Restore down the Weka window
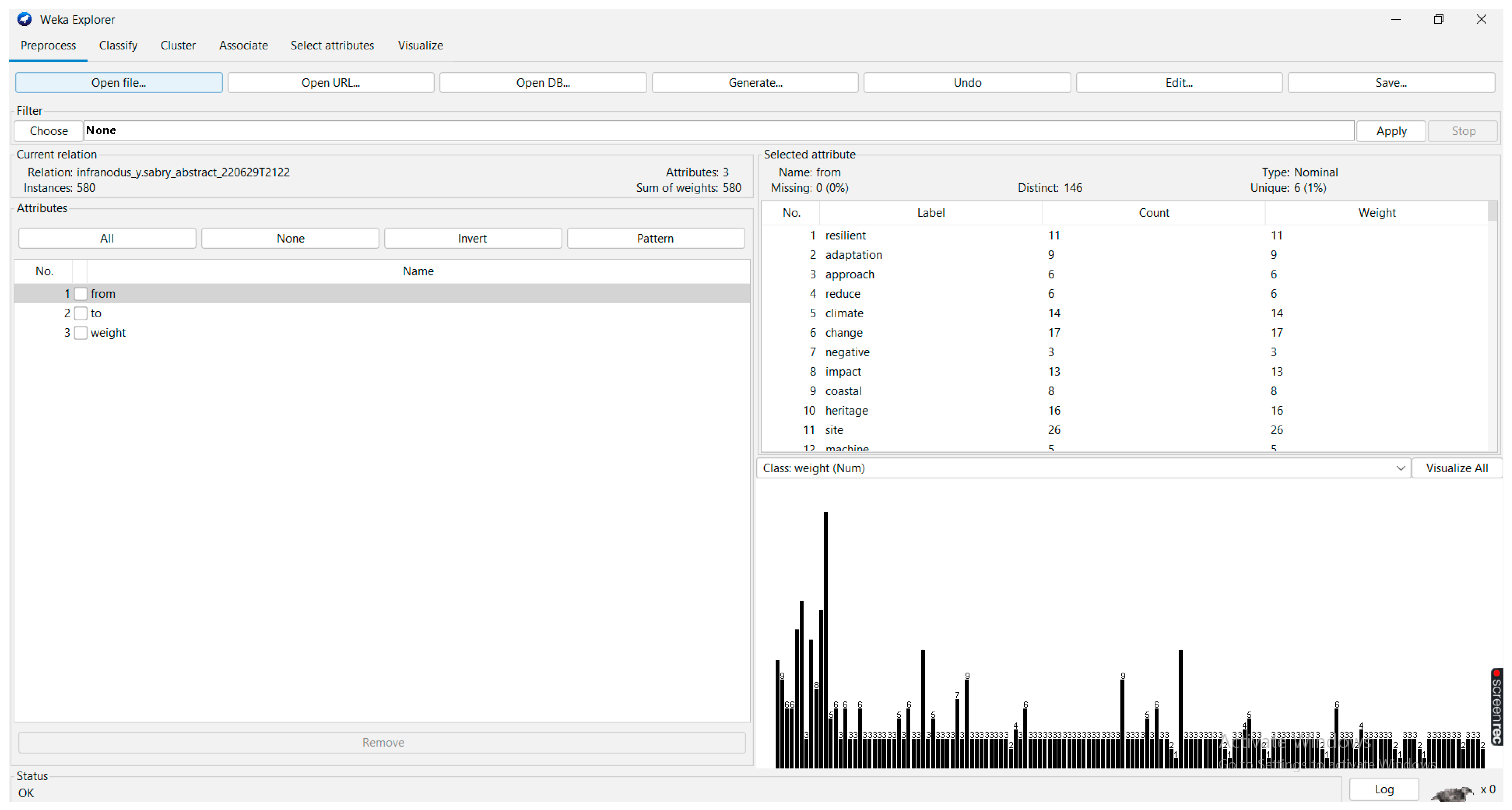 [x=1438, y=20]
